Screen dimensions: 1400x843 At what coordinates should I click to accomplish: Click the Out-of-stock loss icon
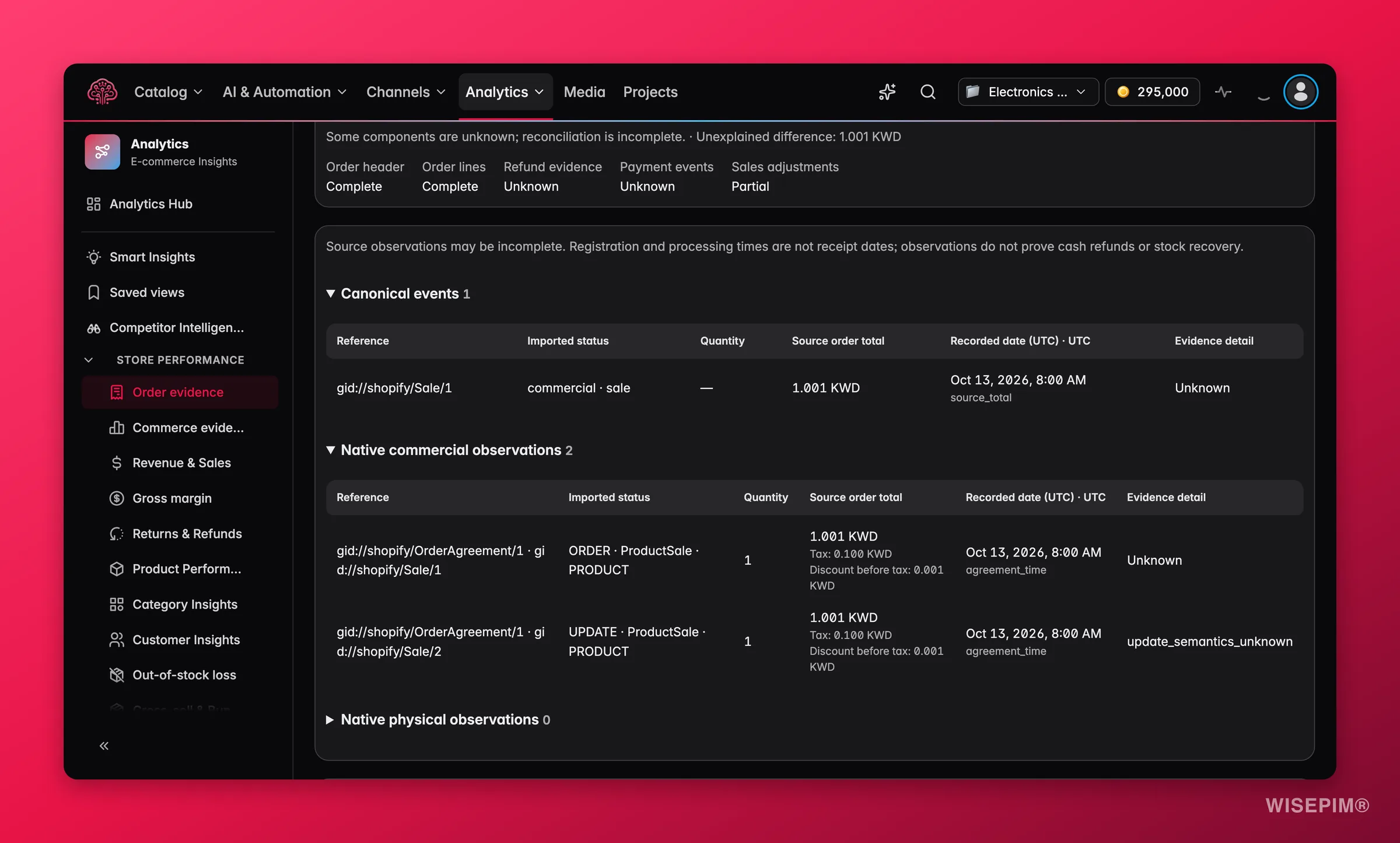(x=117, y=675)
